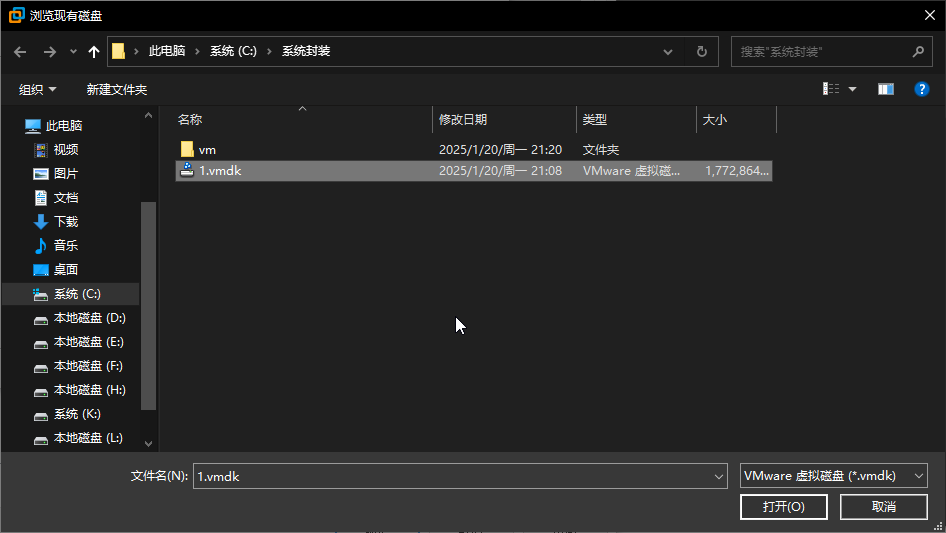Screen dimensions: 946x533
Task: Click the 打开(O) button
Action: click(783, 507)
